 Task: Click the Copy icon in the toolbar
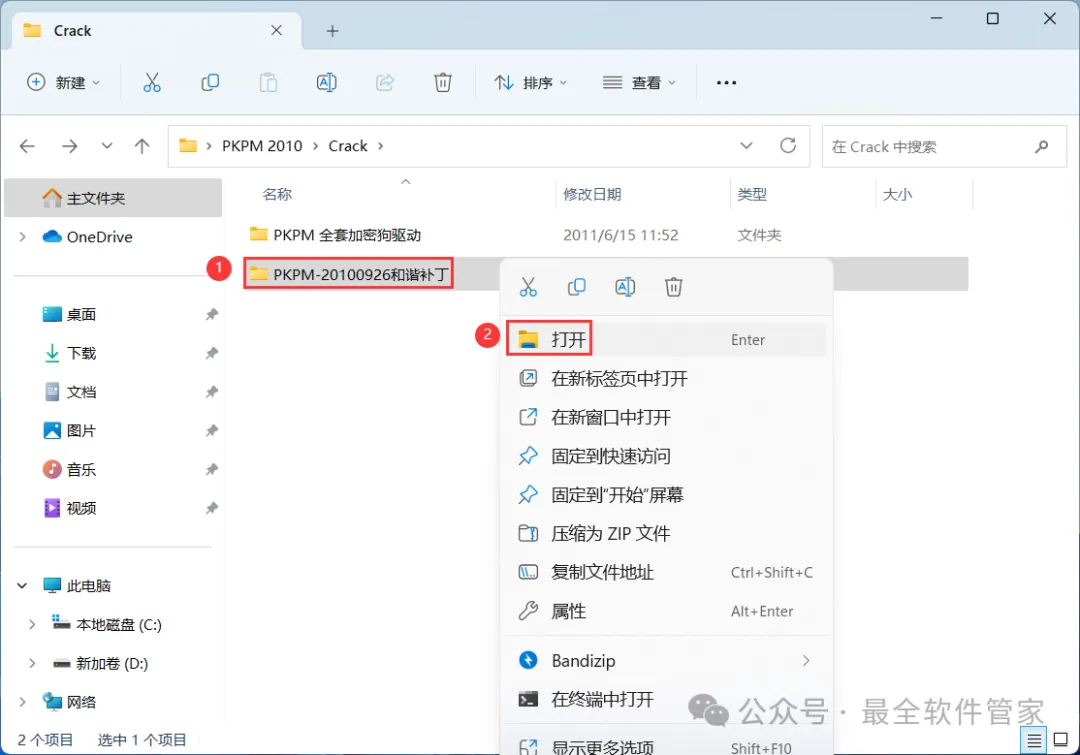point(210,83)
